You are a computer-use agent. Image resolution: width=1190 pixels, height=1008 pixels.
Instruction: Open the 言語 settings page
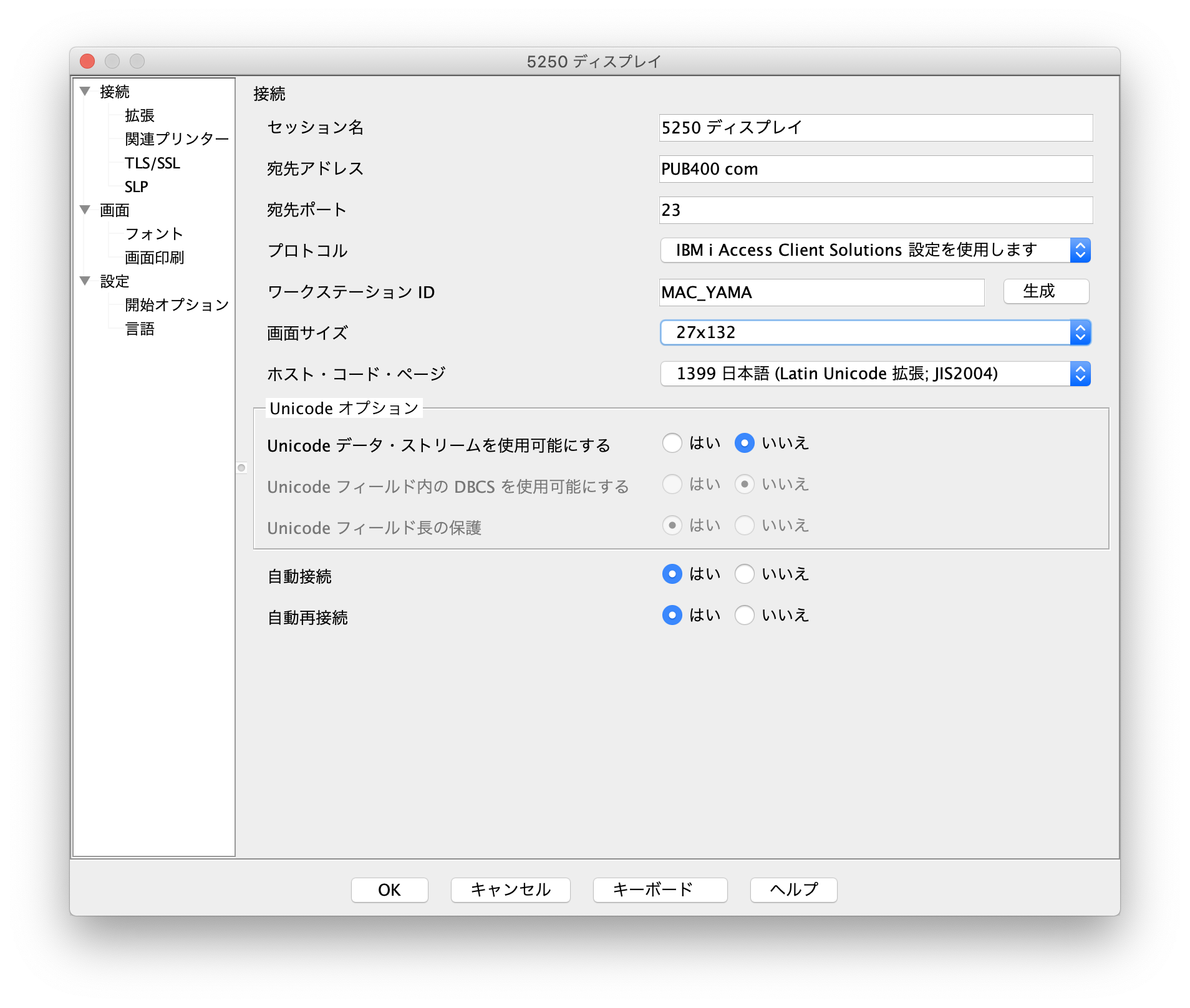click(x=140, y=329)
